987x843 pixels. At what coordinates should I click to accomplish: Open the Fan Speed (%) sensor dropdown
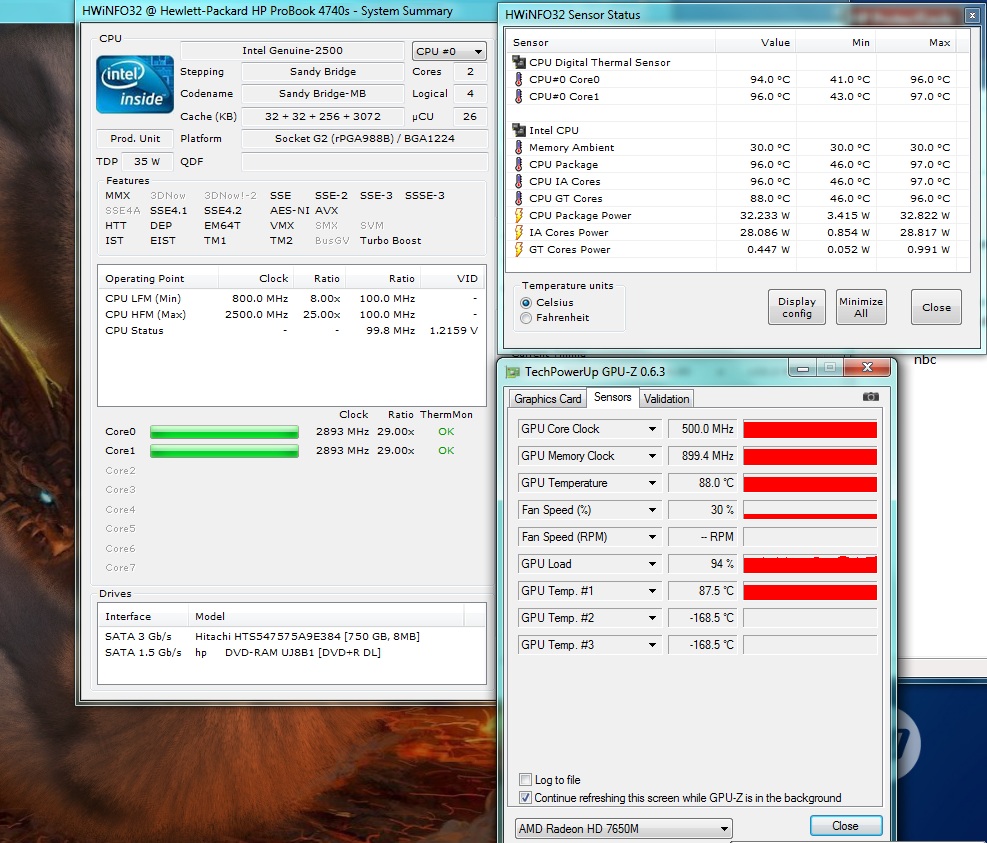click(x=652, y=510)
